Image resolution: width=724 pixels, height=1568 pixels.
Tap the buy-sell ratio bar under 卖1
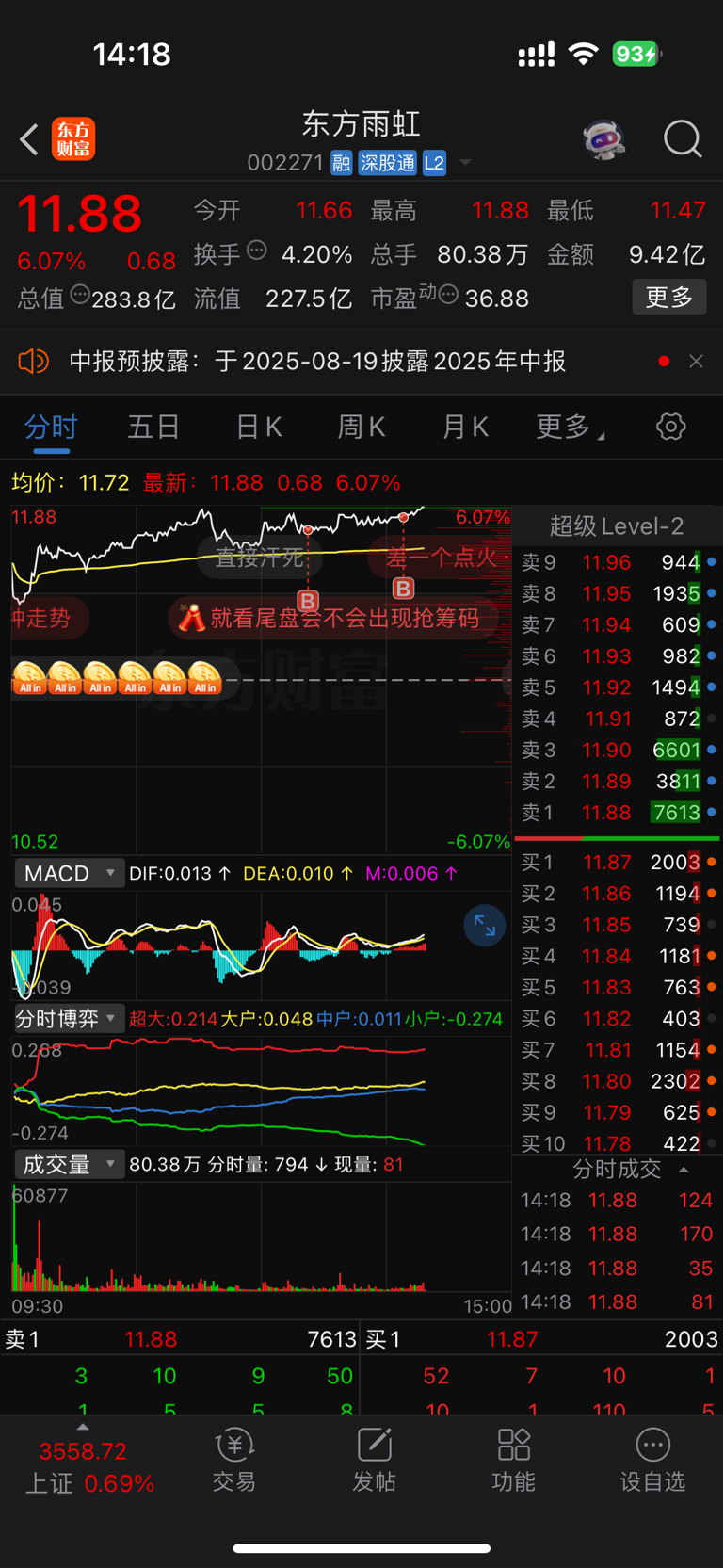[x=618, y=837]
